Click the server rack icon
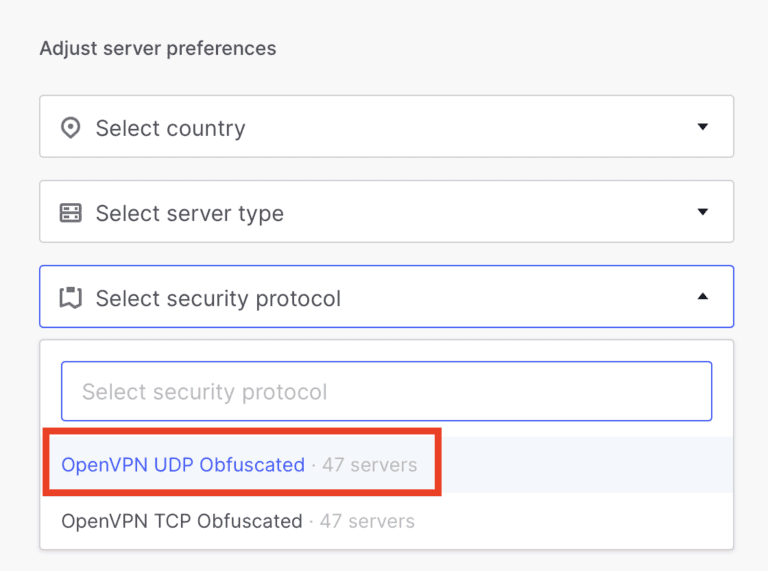The width and height of the screenshot is (768, 571). pos(70,213)
